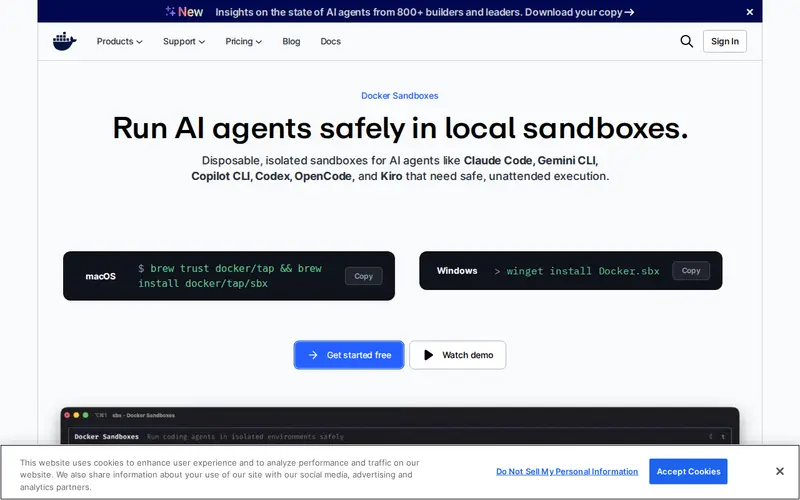Click the Kiro text in description
The height and width of the screenshot is (500, 800).
click(x=391, y=176)
